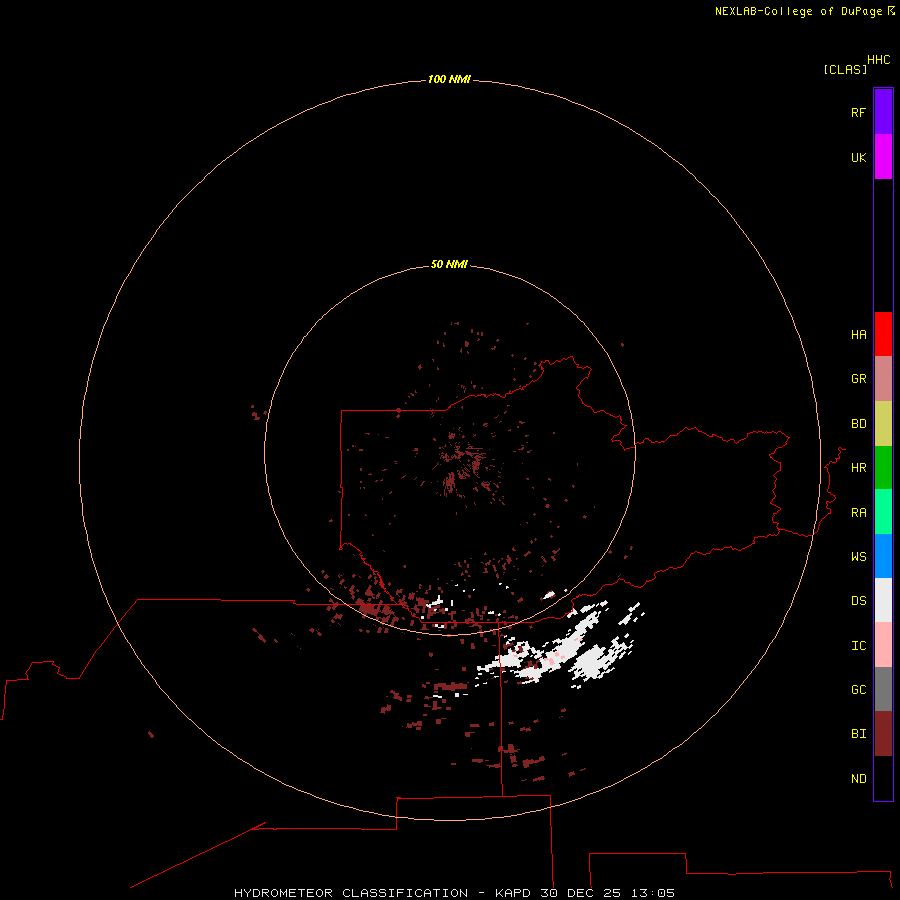Click the IC legend label

point(858,646)
